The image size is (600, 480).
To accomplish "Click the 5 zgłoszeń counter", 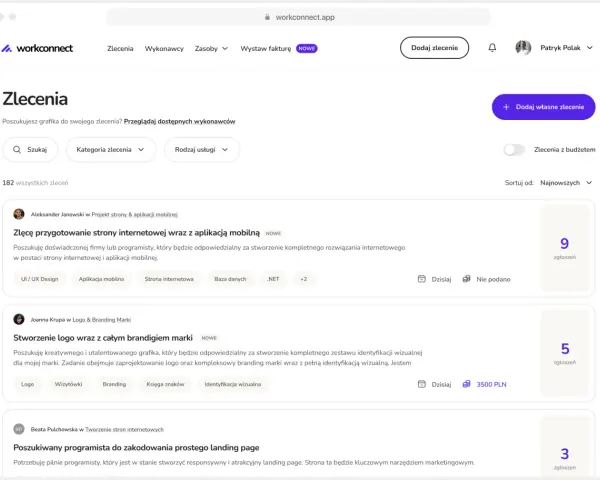I will point(564,353).
